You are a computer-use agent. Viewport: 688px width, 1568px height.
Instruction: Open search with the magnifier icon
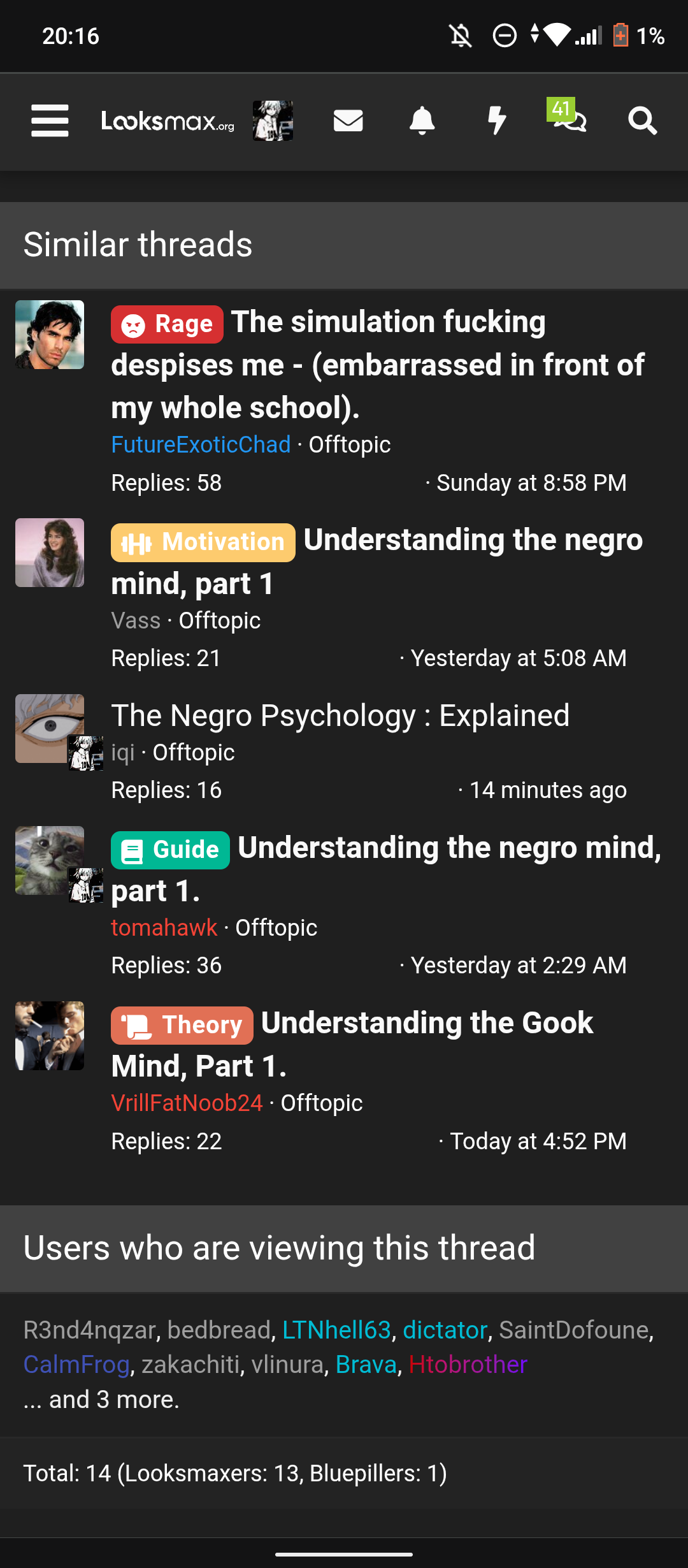click(x=642, y=121)
